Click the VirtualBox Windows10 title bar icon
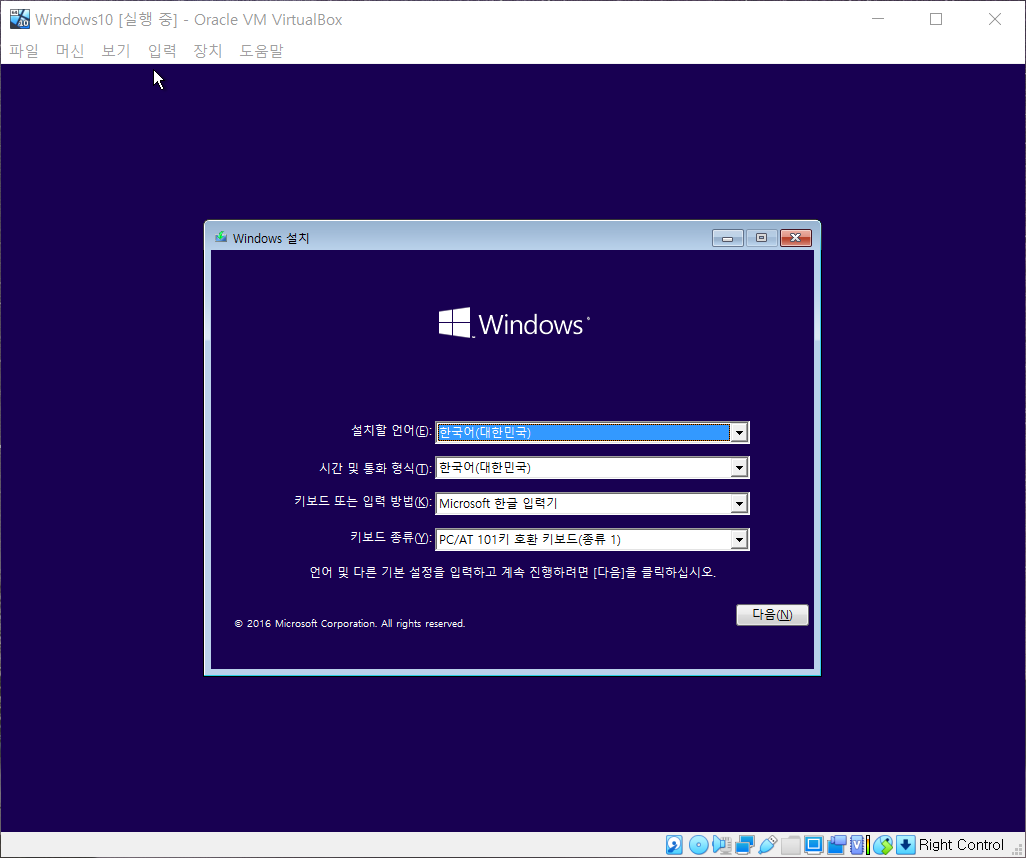 coord(20,19)
